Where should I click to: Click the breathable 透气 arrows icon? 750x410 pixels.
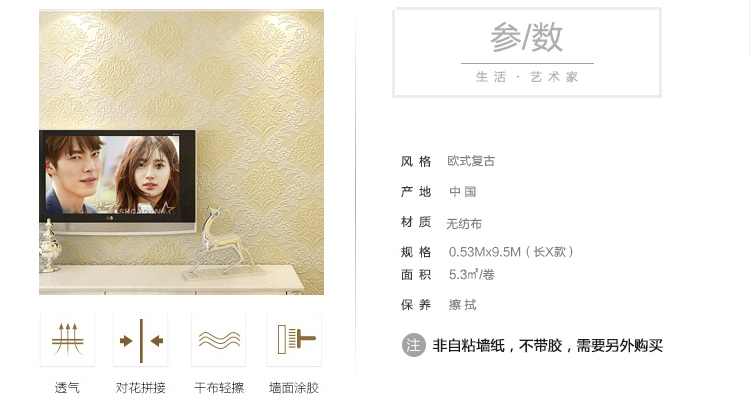67,340
